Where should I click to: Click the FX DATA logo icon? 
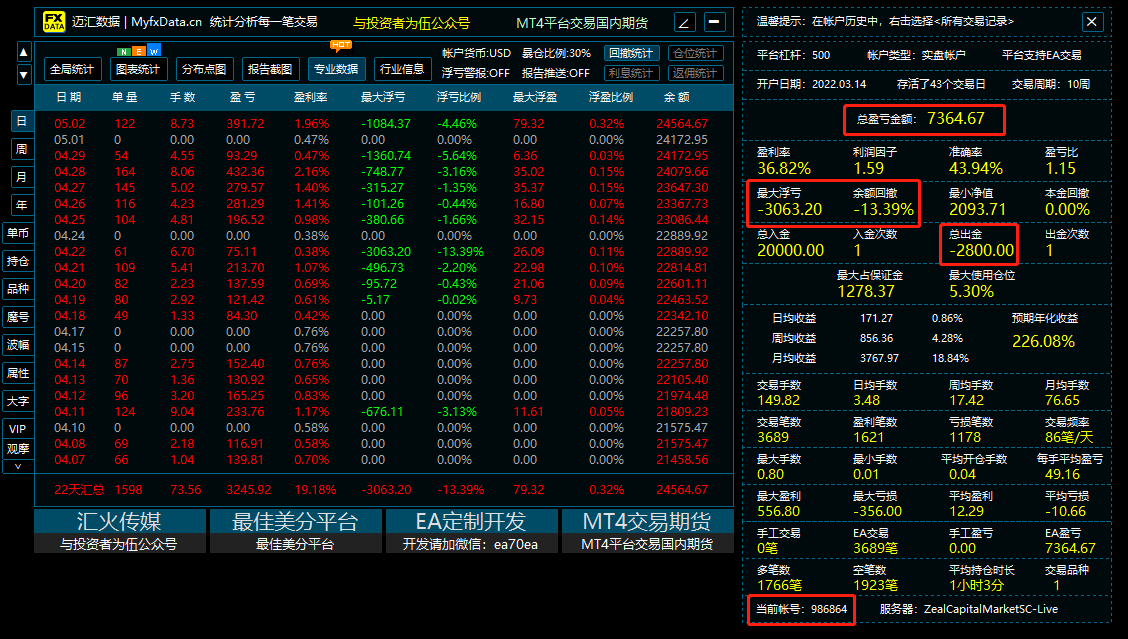[54, 22]
